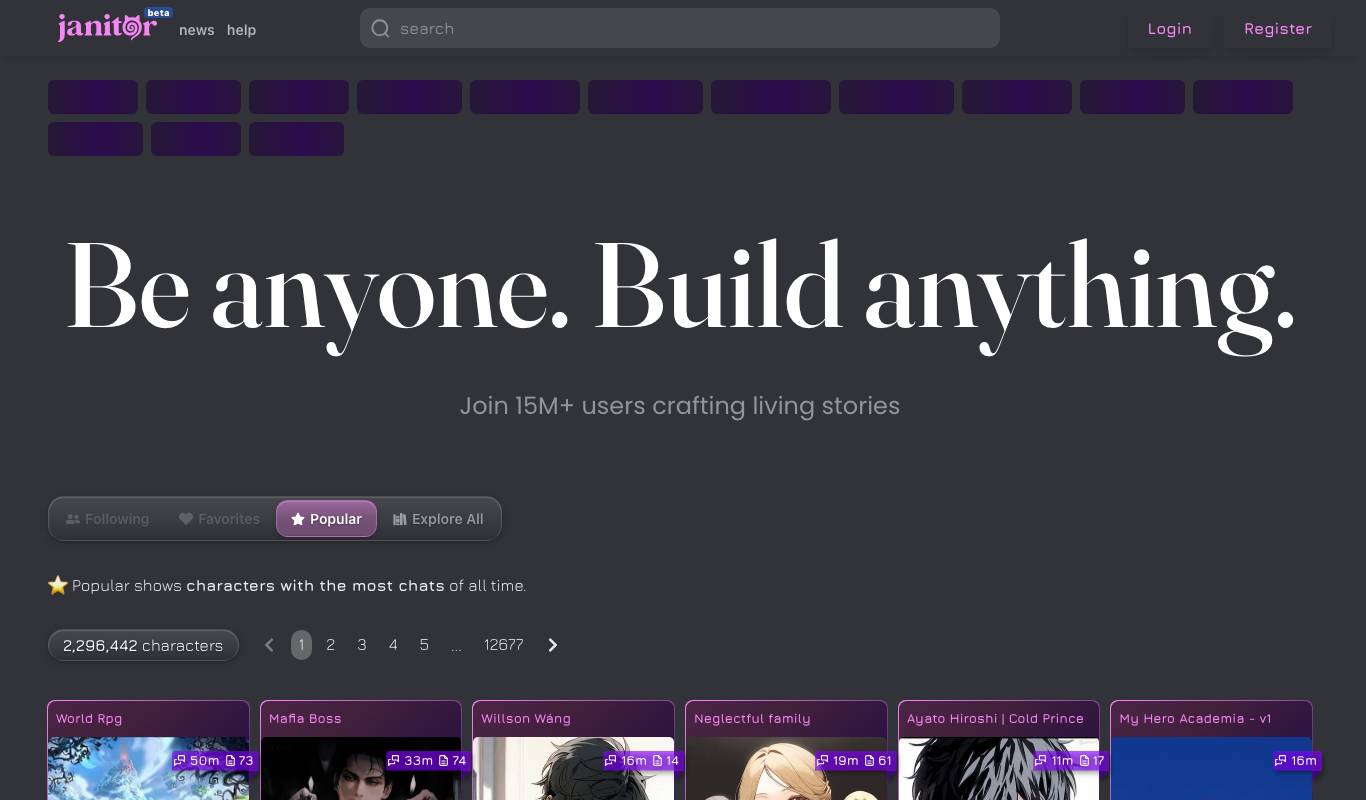The width and height of the screenshot is (1366, 800).
Task: Jump to last page 12677
Action: pos(504,645)
